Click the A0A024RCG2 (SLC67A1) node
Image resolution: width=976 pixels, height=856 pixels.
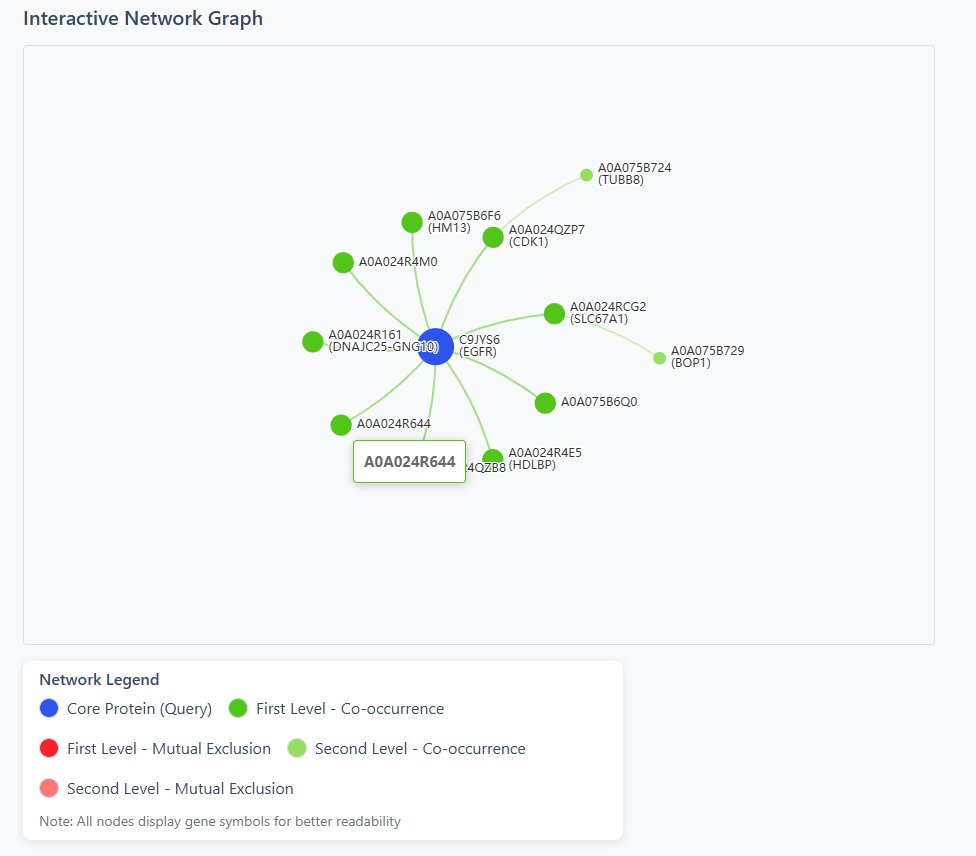[x=554, y=313]
